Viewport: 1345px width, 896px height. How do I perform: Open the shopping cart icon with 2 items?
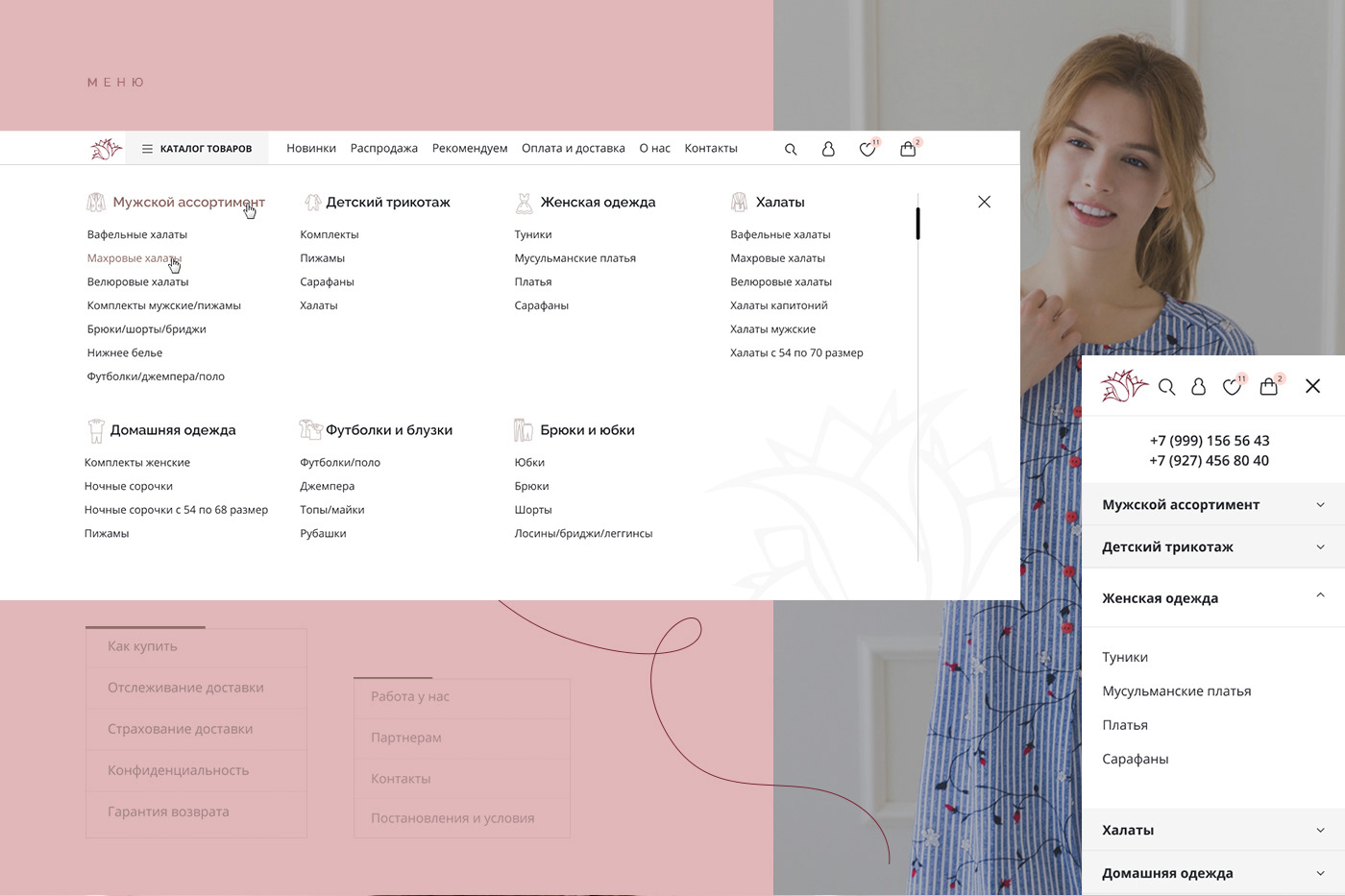click(x=907, y=149)
